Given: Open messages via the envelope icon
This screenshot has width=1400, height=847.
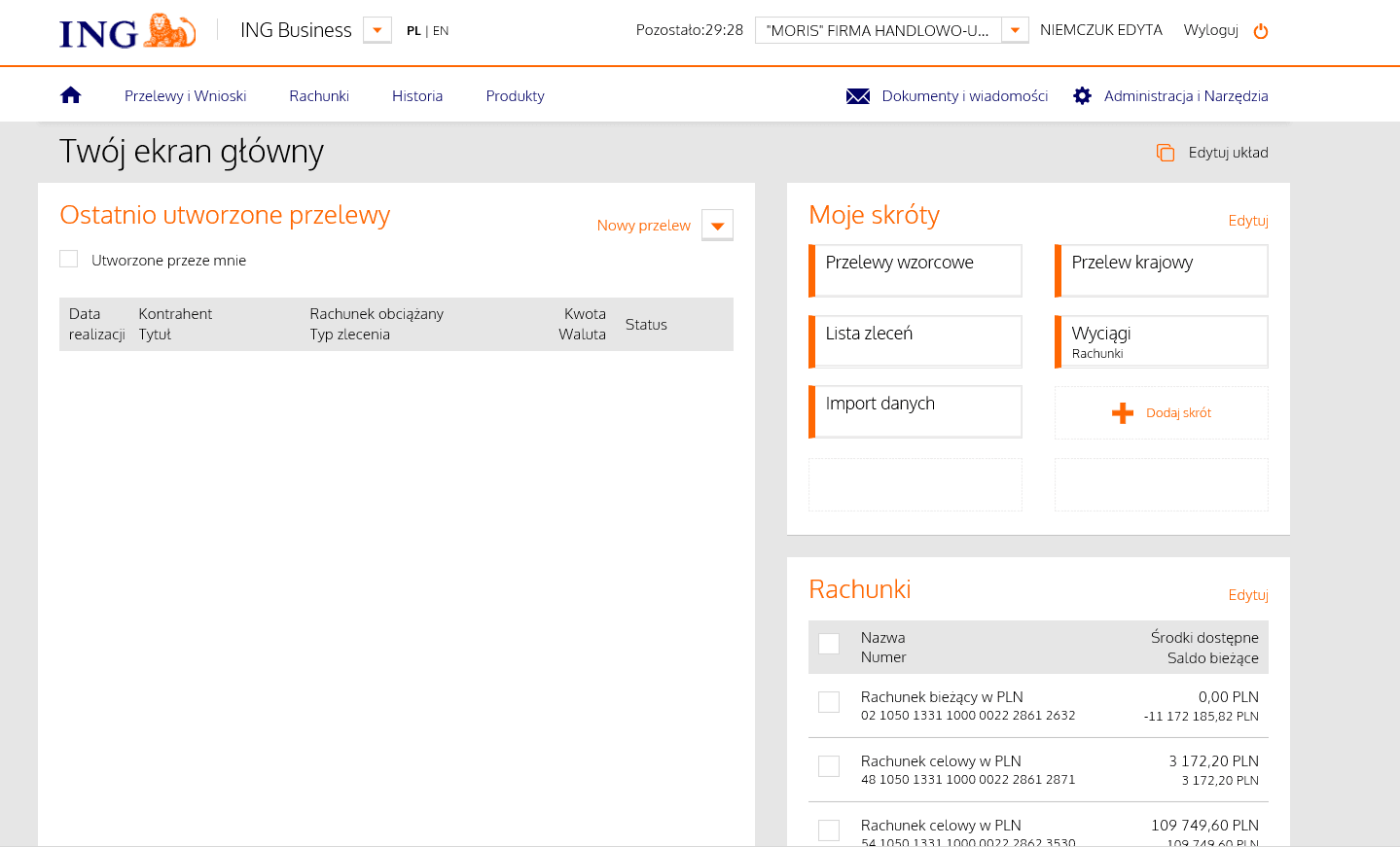Looking at the screenshot, I should pyautogui.click(x=857, y=96).
